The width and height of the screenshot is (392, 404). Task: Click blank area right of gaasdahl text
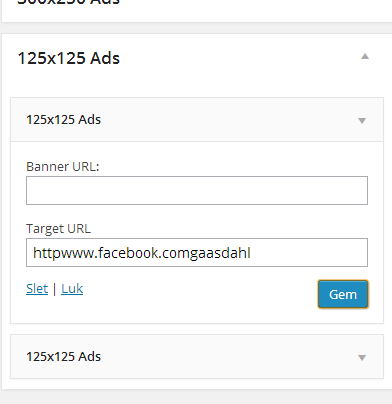coord(308,252)
